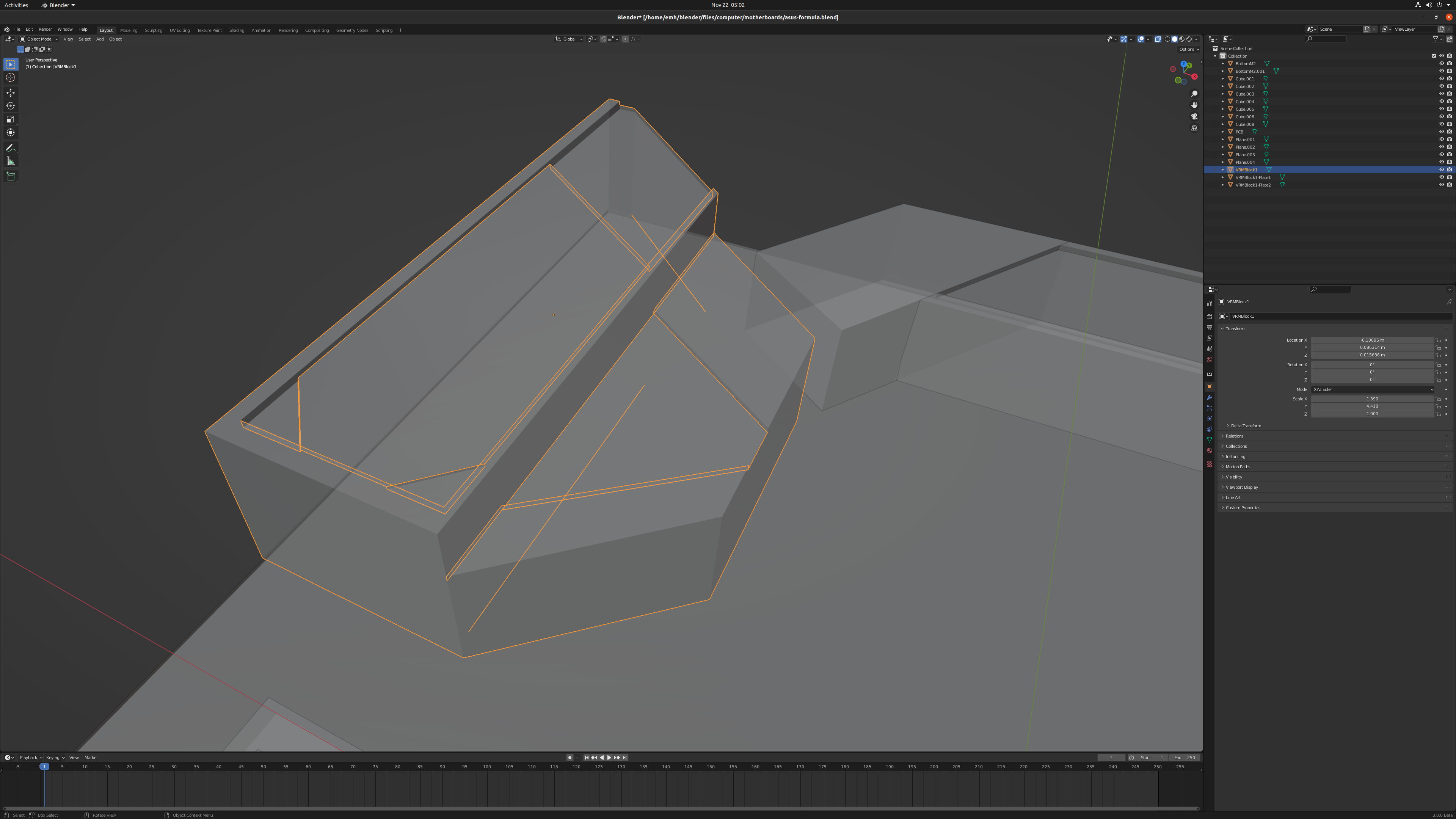Click the Scale X value field

(x=1372, y=399)
